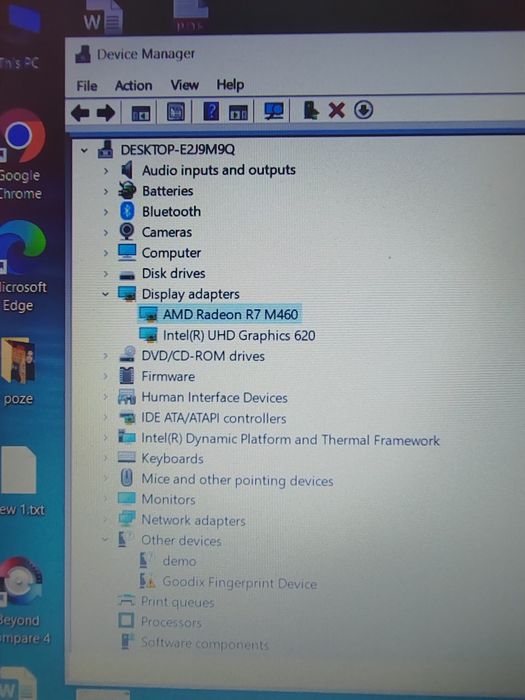
Task: Select IDE ATA/ATAPI controllers label
Action: tap(214, 418)
